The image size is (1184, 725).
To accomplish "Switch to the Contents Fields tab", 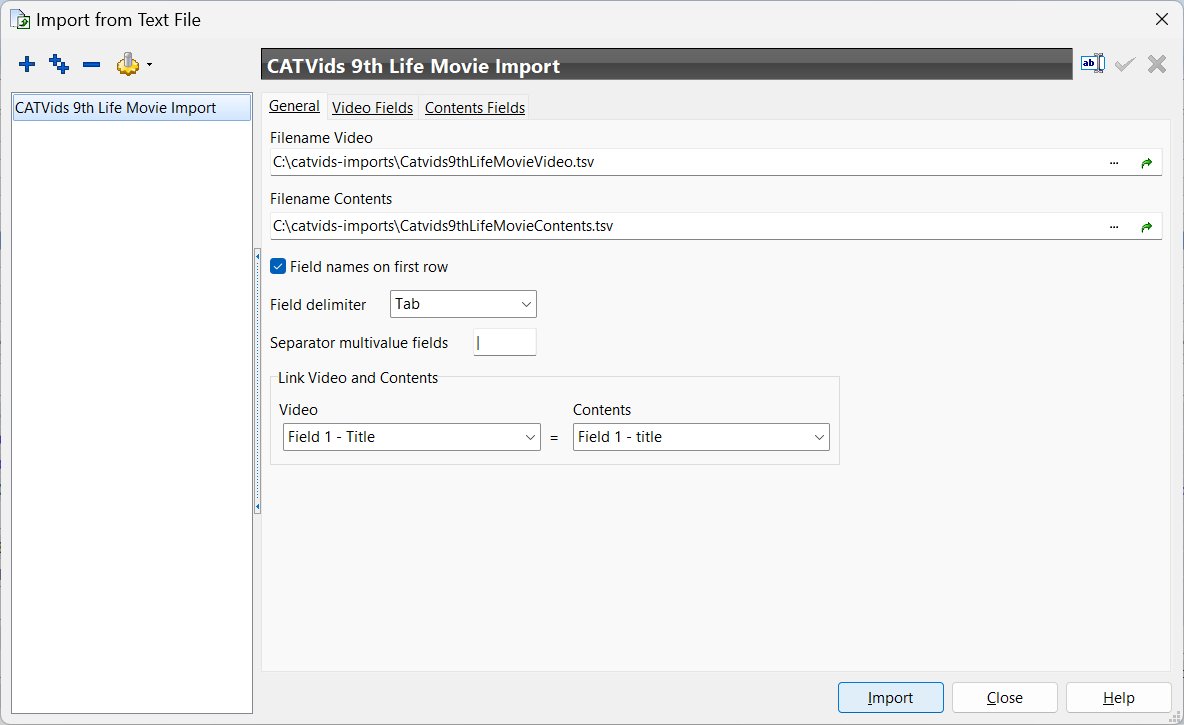I will (474, 107).
